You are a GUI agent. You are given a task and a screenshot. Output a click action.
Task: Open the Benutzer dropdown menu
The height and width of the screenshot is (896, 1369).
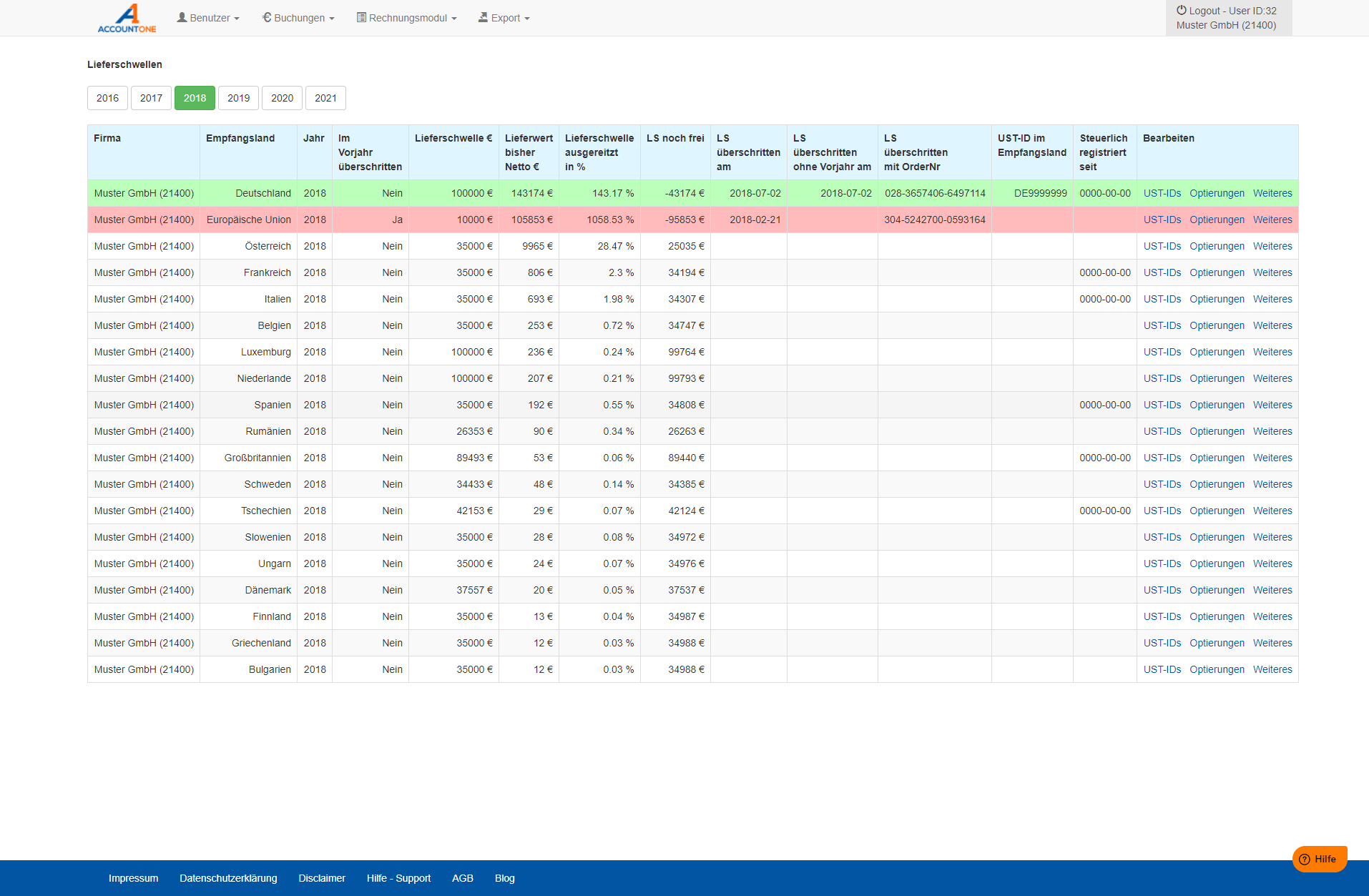pyautogui.click(x=208, y=18)
